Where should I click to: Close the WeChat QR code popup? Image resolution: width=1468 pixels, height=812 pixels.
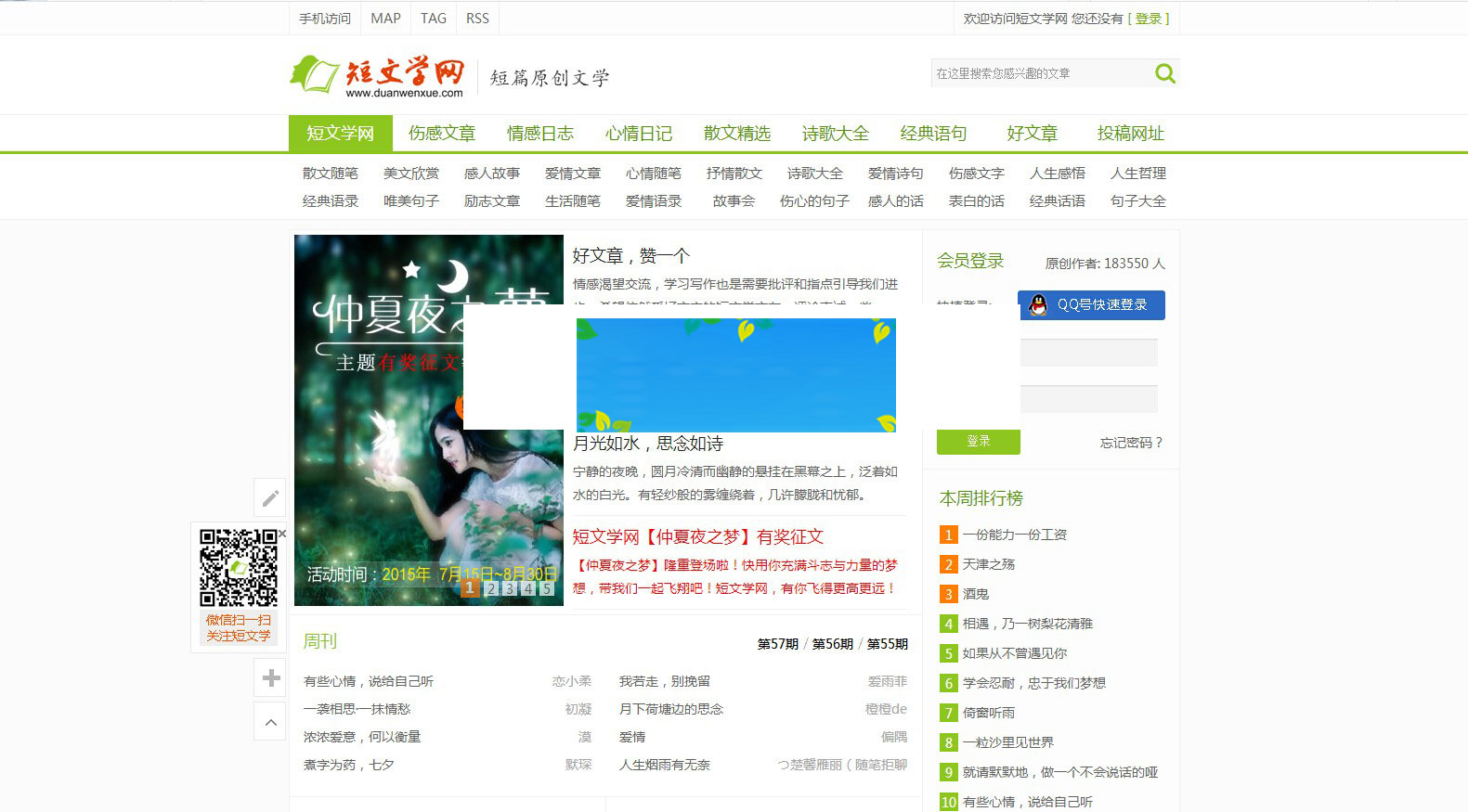pyautogui.click(x=282, y=534)
